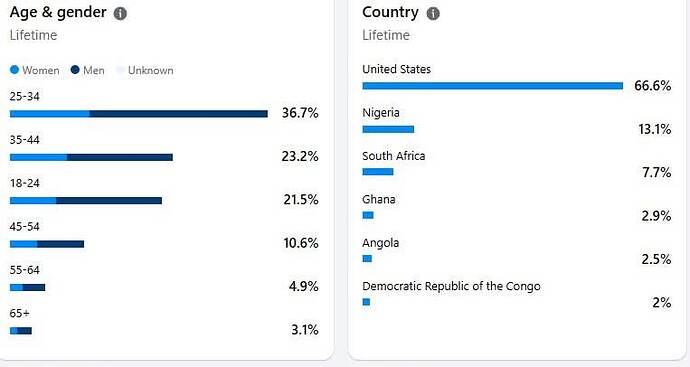Click the 65+ age bar

coord(21,330)
